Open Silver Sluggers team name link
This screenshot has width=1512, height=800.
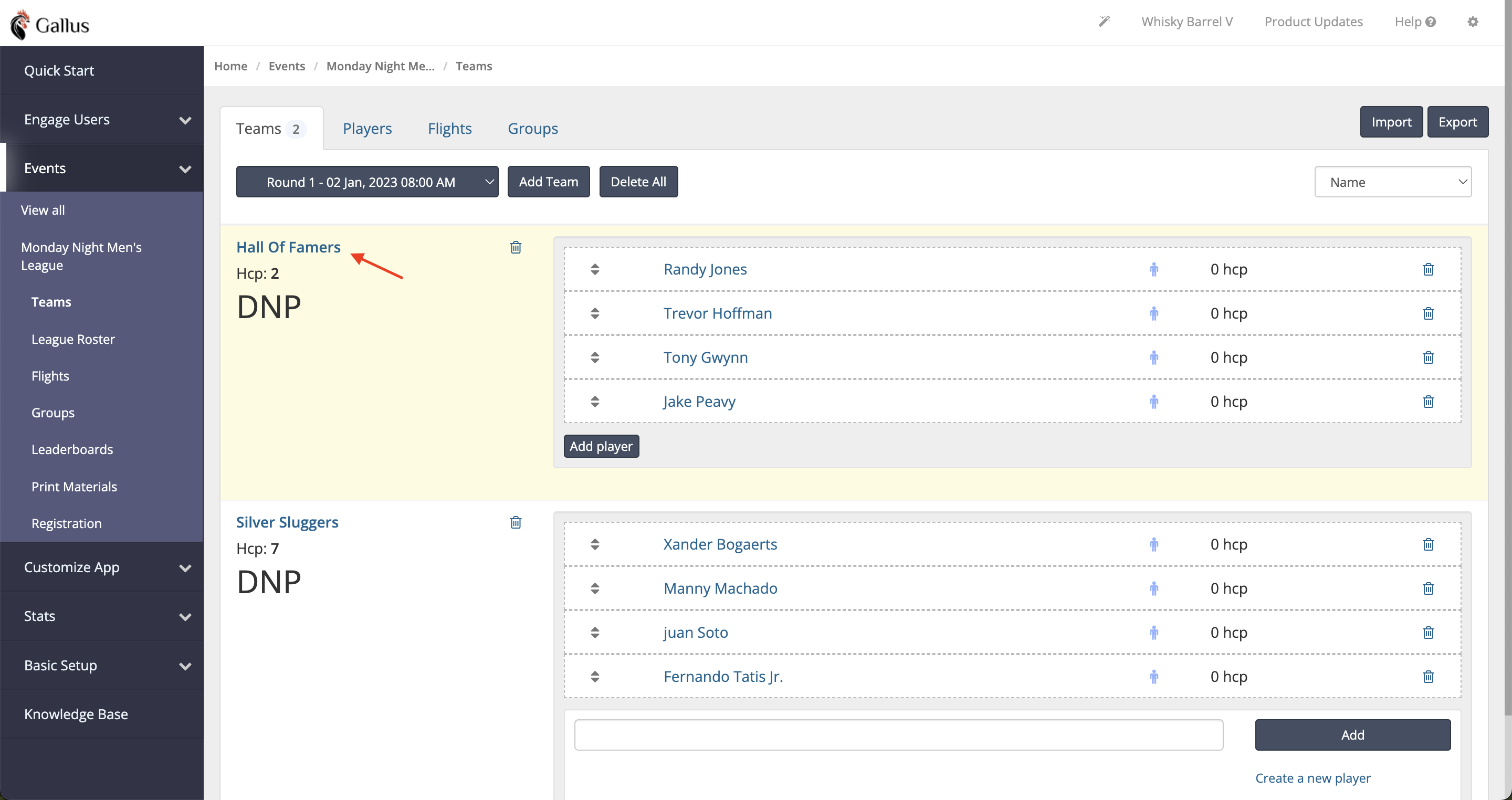tap(287, 522)
